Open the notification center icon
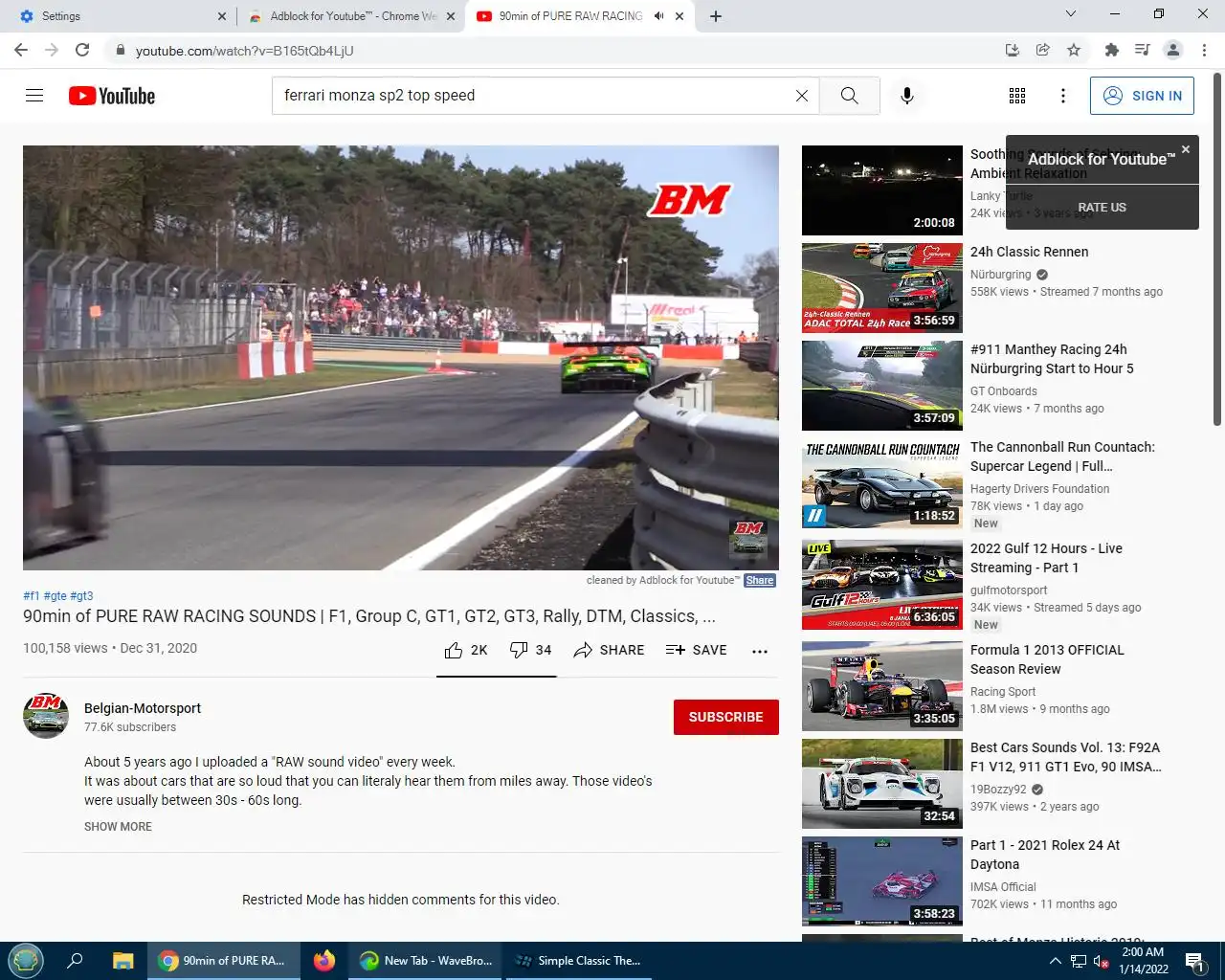The height and width of the screenshot is (980, 1225). 1194,961
